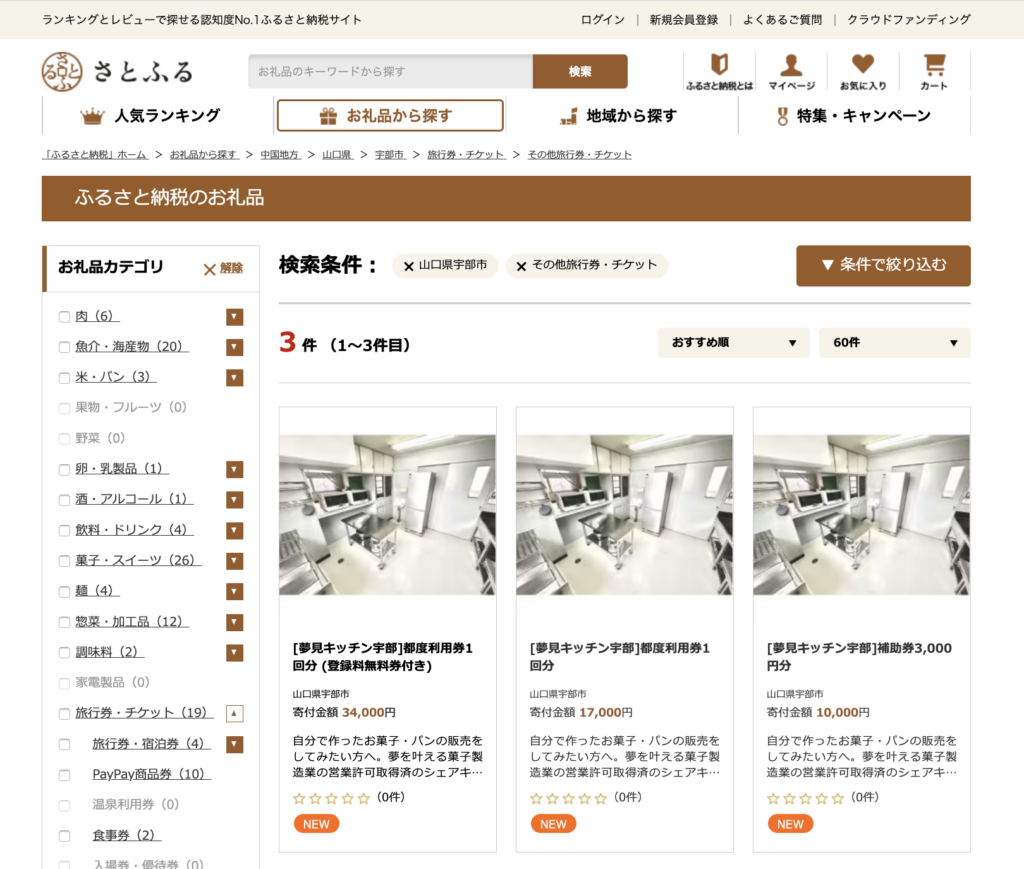
Task: Enable the 魚介・海産物（20） filter checkbox
Action: coord(66,347)
